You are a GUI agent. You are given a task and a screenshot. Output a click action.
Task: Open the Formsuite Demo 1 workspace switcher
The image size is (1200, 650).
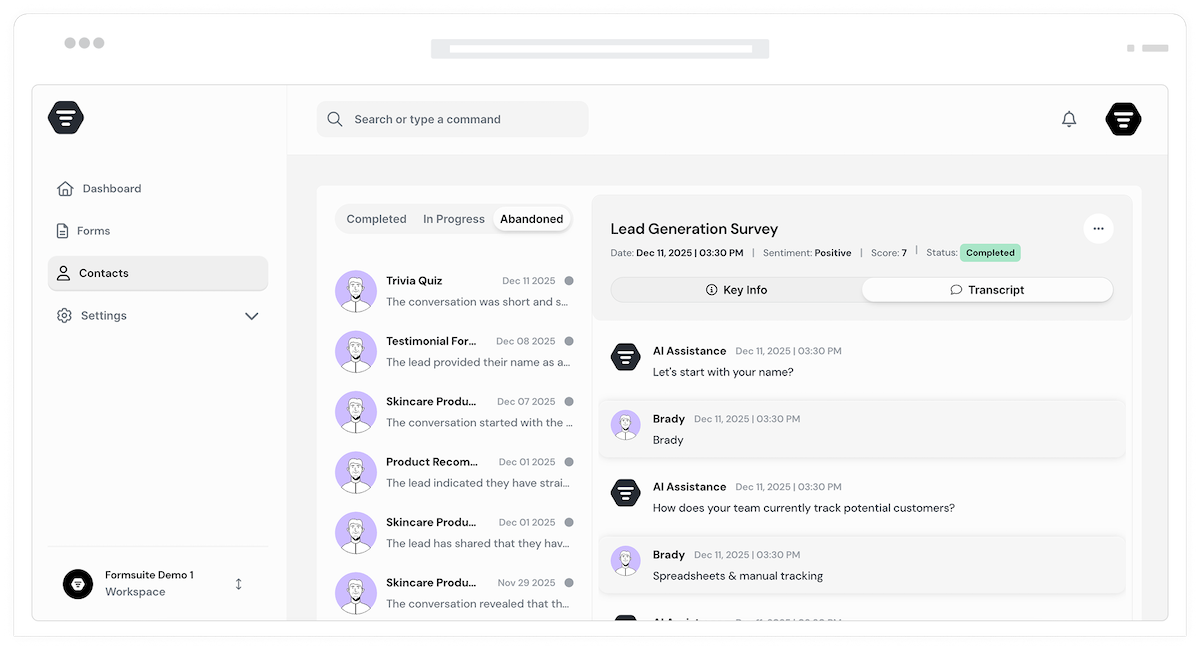point(238,584)
